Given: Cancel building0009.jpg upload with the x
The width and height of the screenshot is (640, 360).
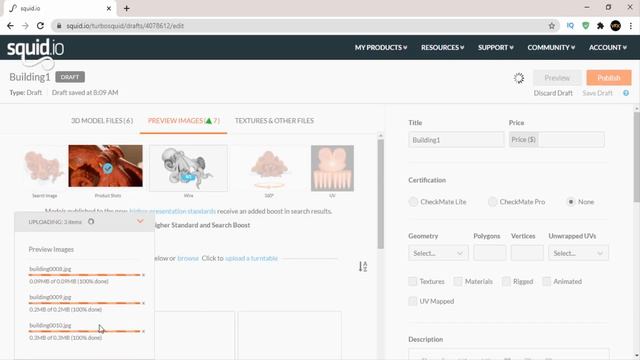Looking at the screenshot, I should point(143,303).
